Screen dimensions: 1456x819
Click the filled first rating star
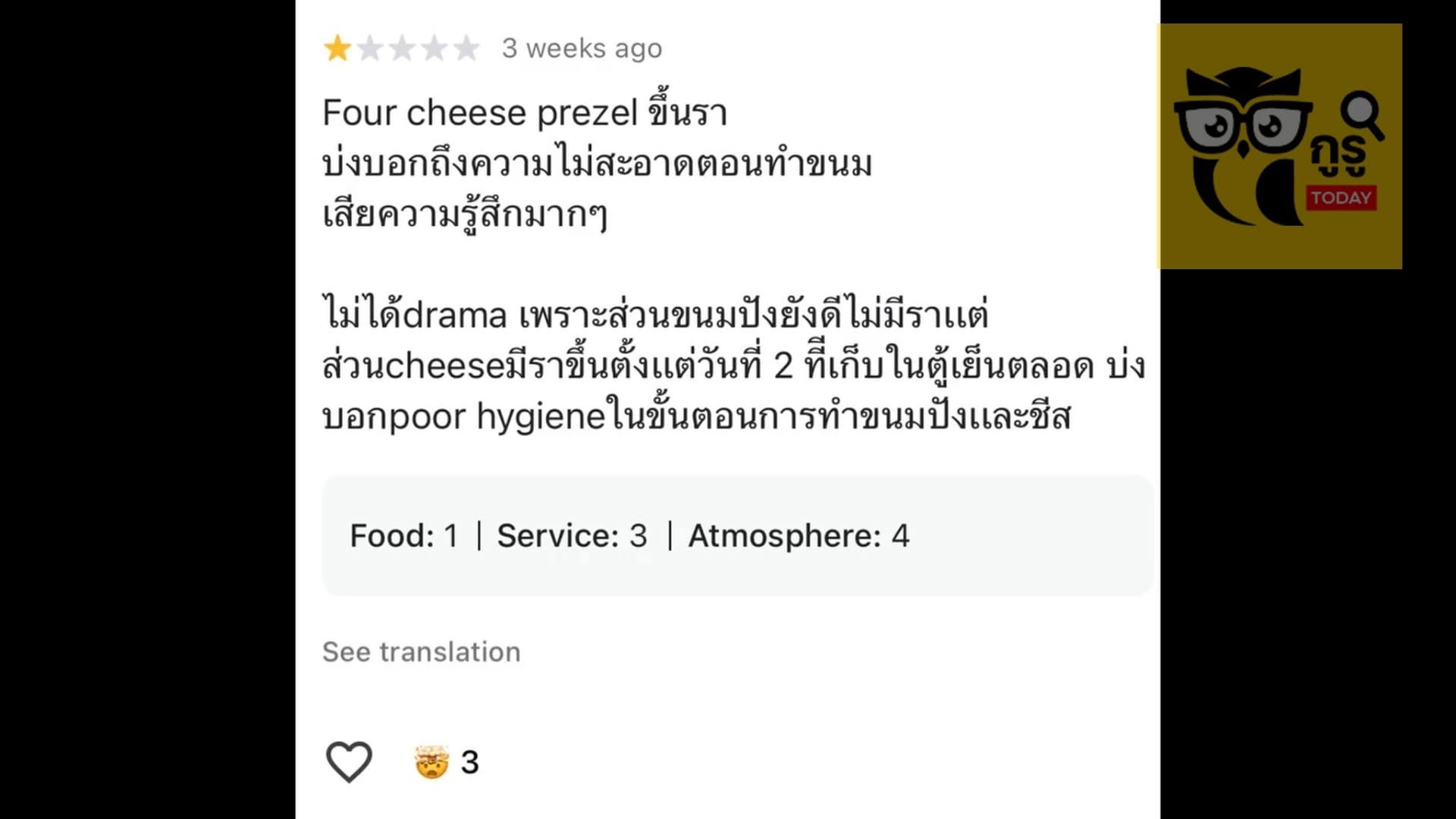(x=337, y=49)
